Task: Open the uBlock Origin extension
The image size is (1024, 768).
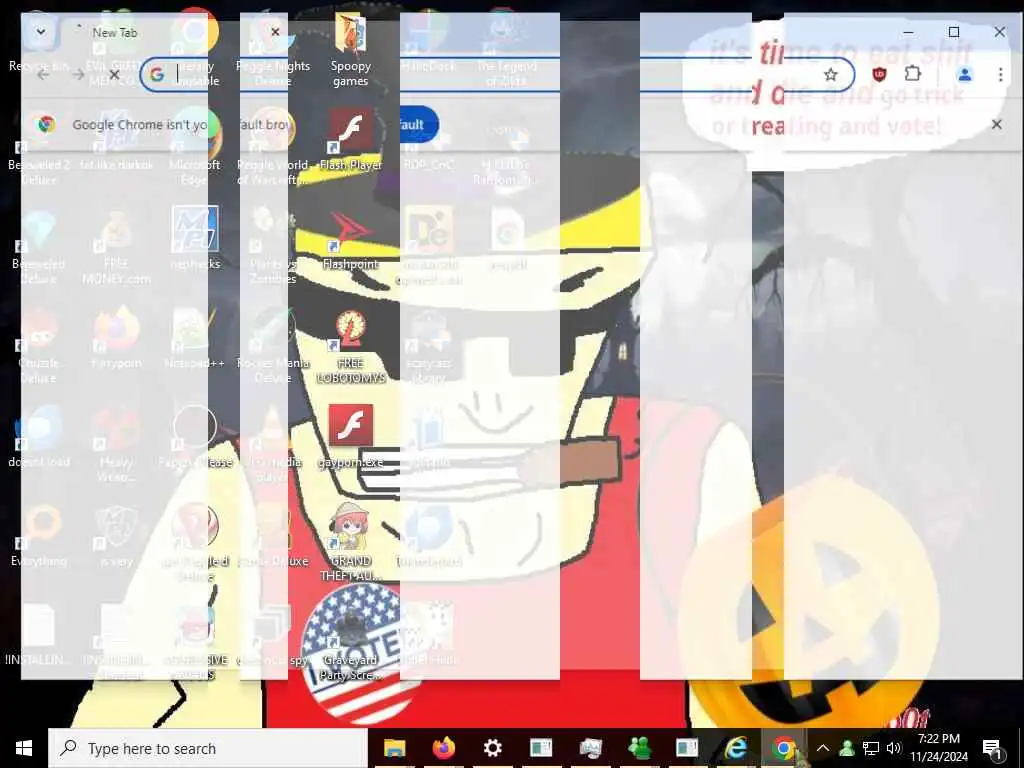Action: [x=879, y=74]
